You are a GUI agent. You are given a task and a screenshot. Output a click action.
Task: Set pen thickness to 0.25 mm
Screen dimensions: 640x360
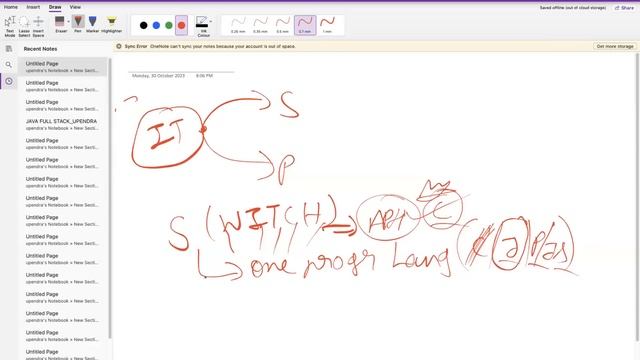(238, 25)
